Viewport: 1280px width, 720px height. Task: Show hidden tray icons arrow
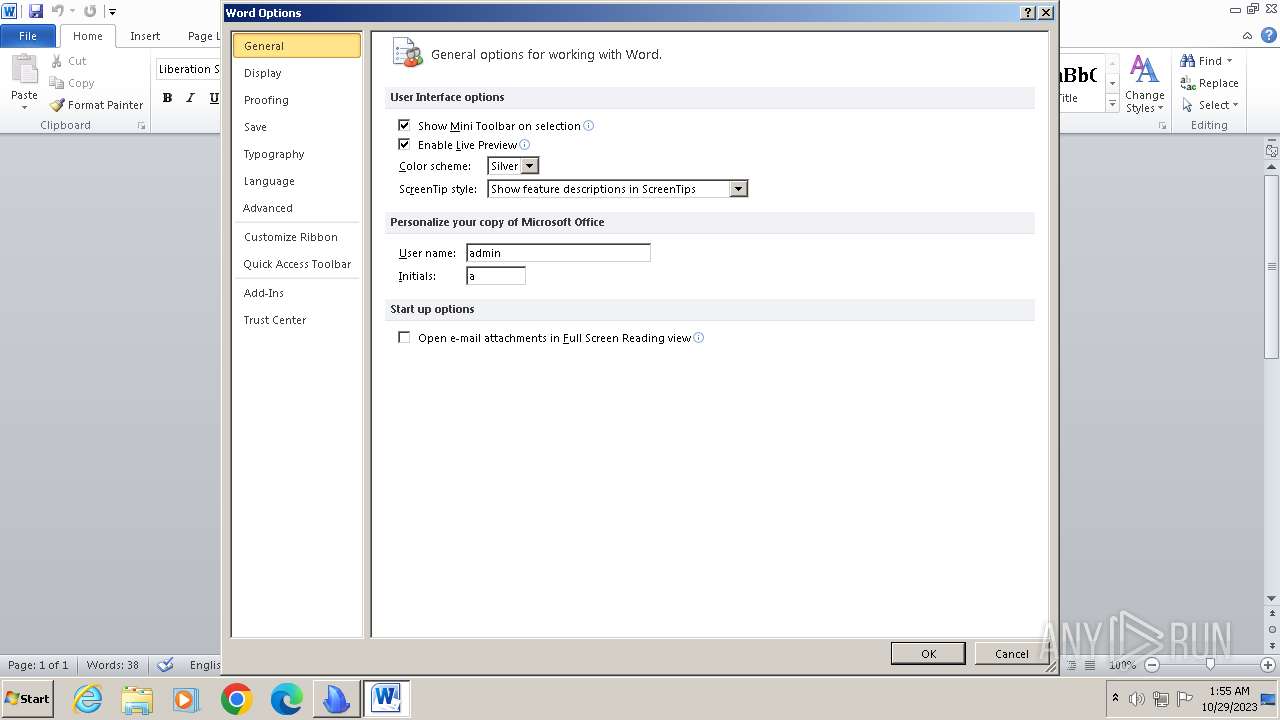pos(1115,698)
